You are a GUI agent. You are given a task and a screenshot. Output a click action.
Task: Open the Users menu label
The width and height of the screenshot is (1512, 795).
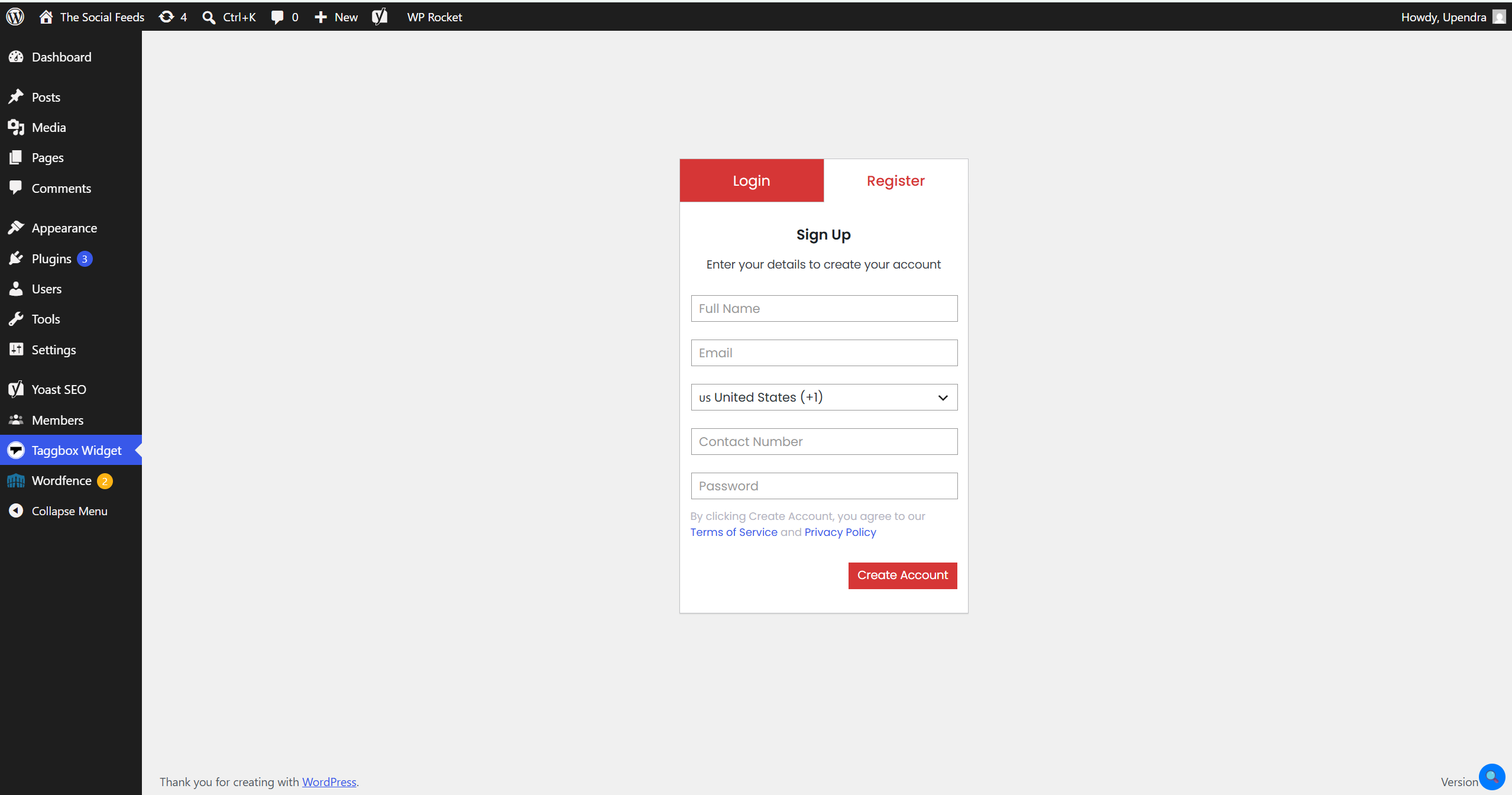tap(47, 289)
